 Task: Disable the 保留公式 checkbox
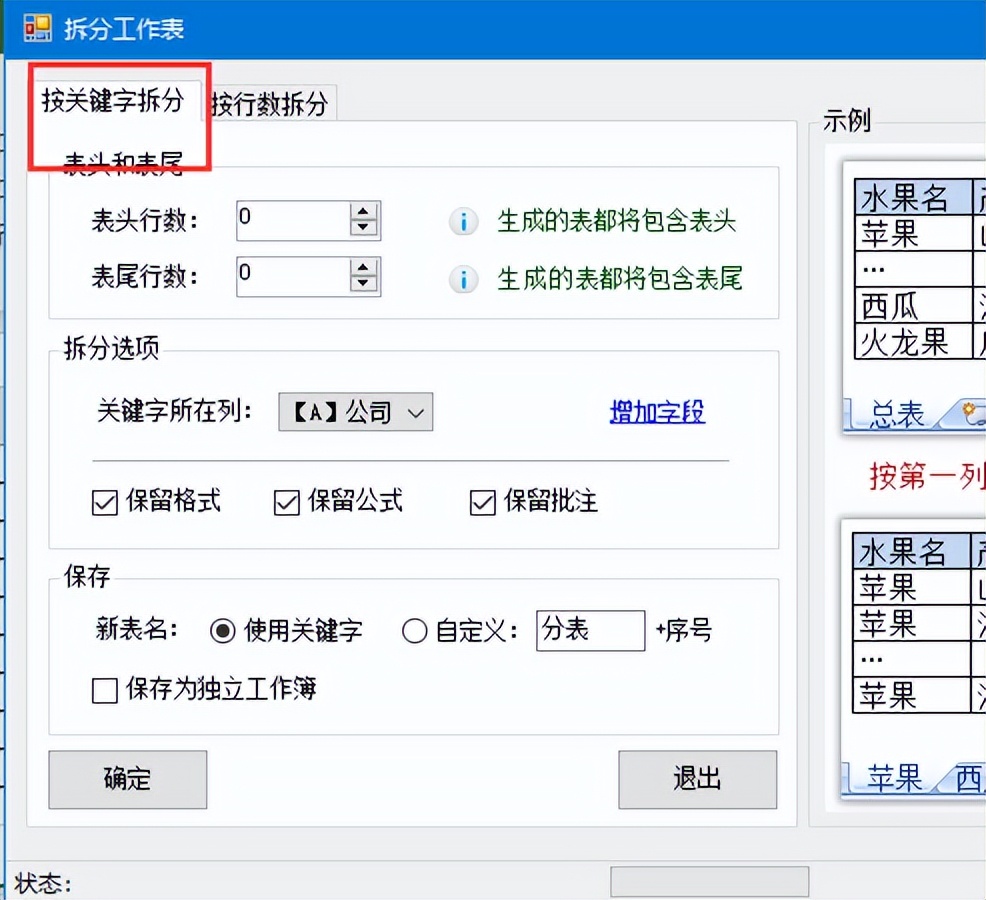(286, 502)
